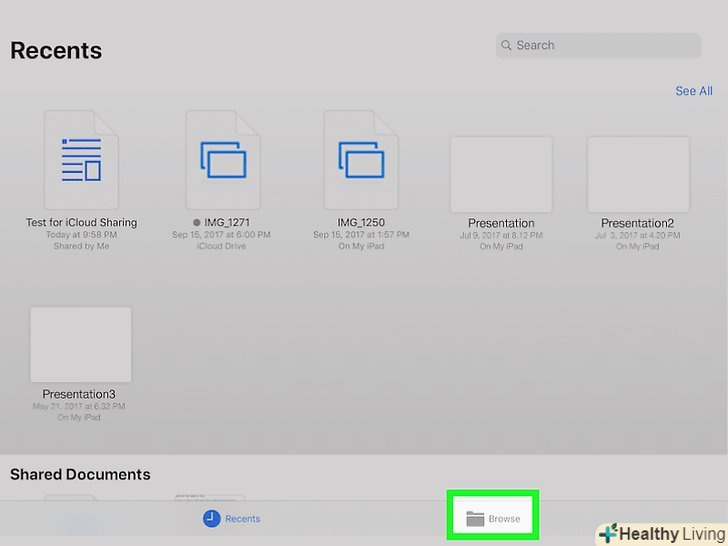
Task: Tap the Browse folder icon
Action: pos(475,519)
